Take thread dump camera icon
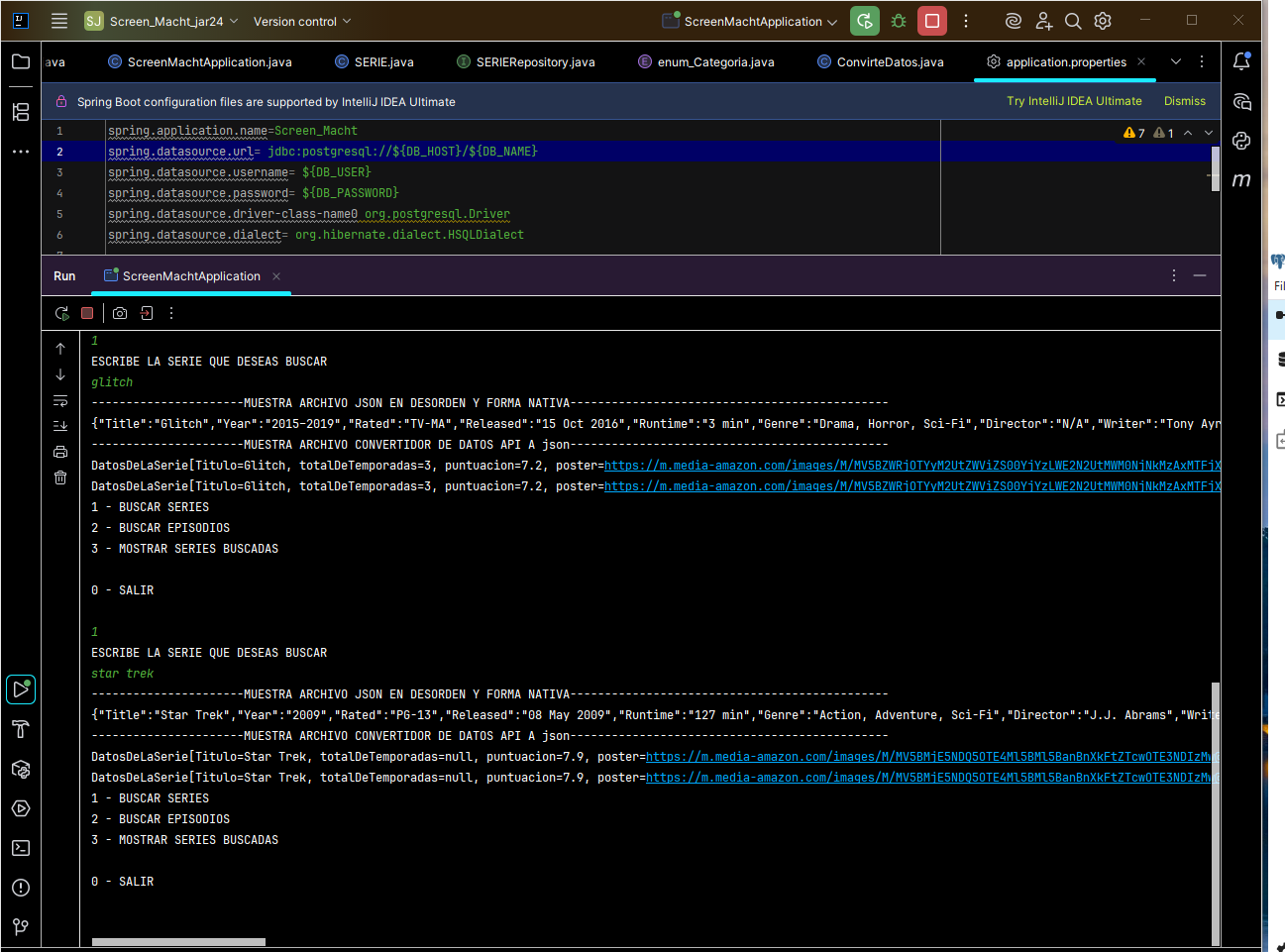 (120, 313)
